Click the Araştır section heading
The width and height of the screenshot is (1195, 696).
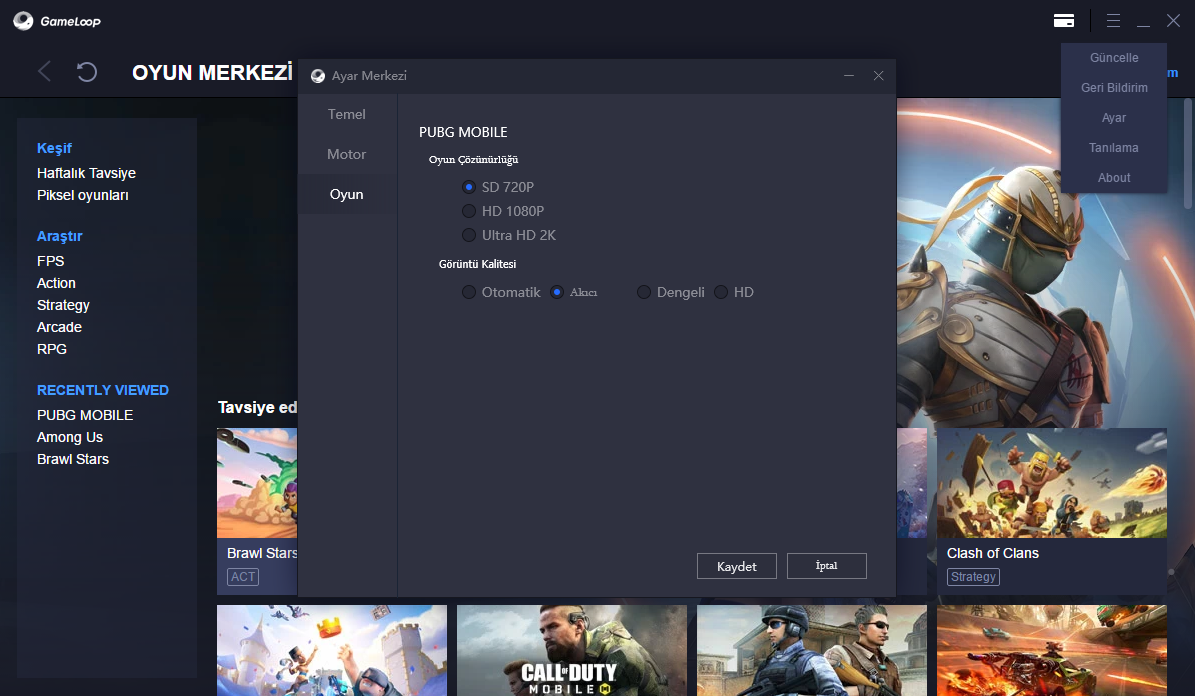(59, 236)
